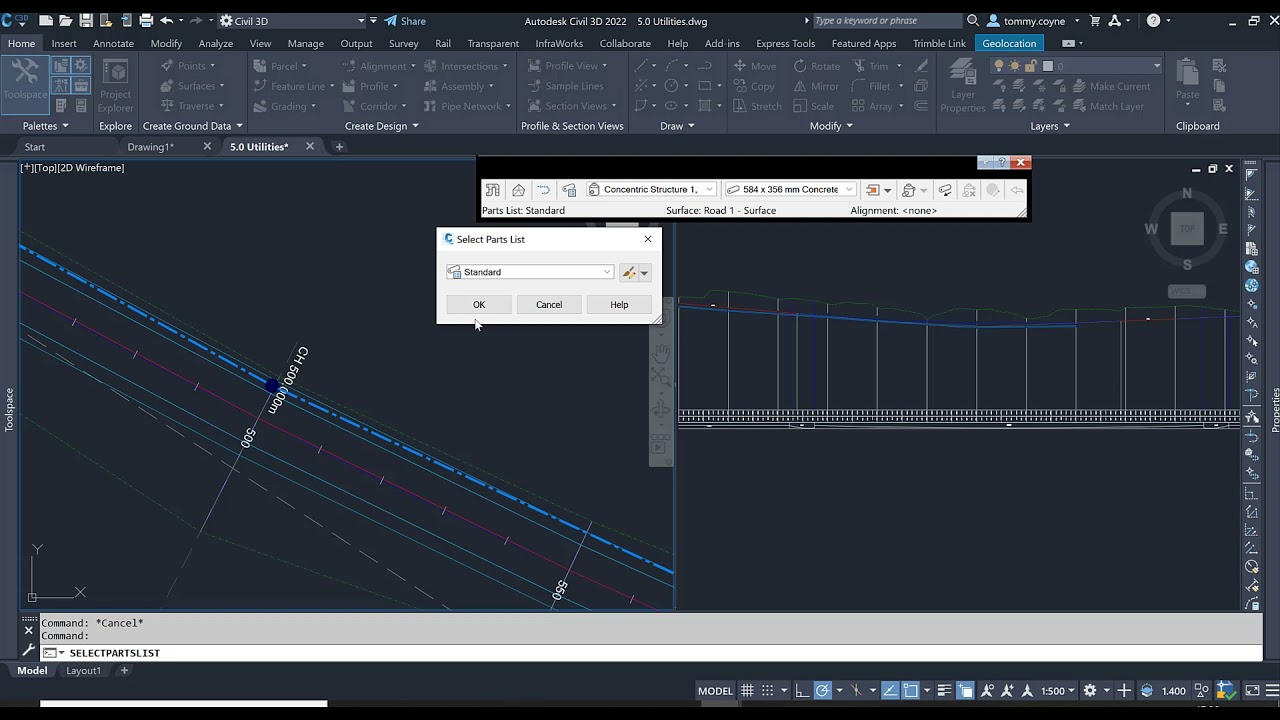Click Match Layer tool

(1106, 106)
